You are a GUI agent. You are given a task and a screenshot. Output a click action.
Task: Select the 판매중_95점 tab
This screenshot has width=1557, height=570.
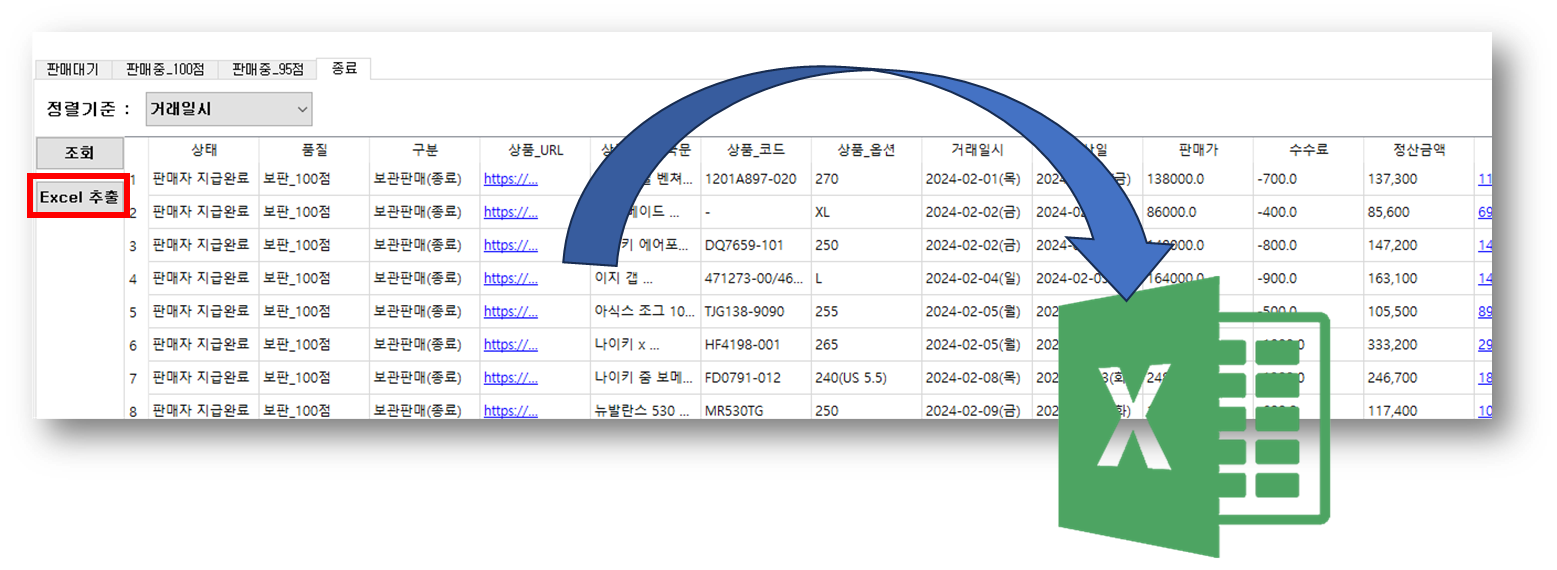click(267, 69)
